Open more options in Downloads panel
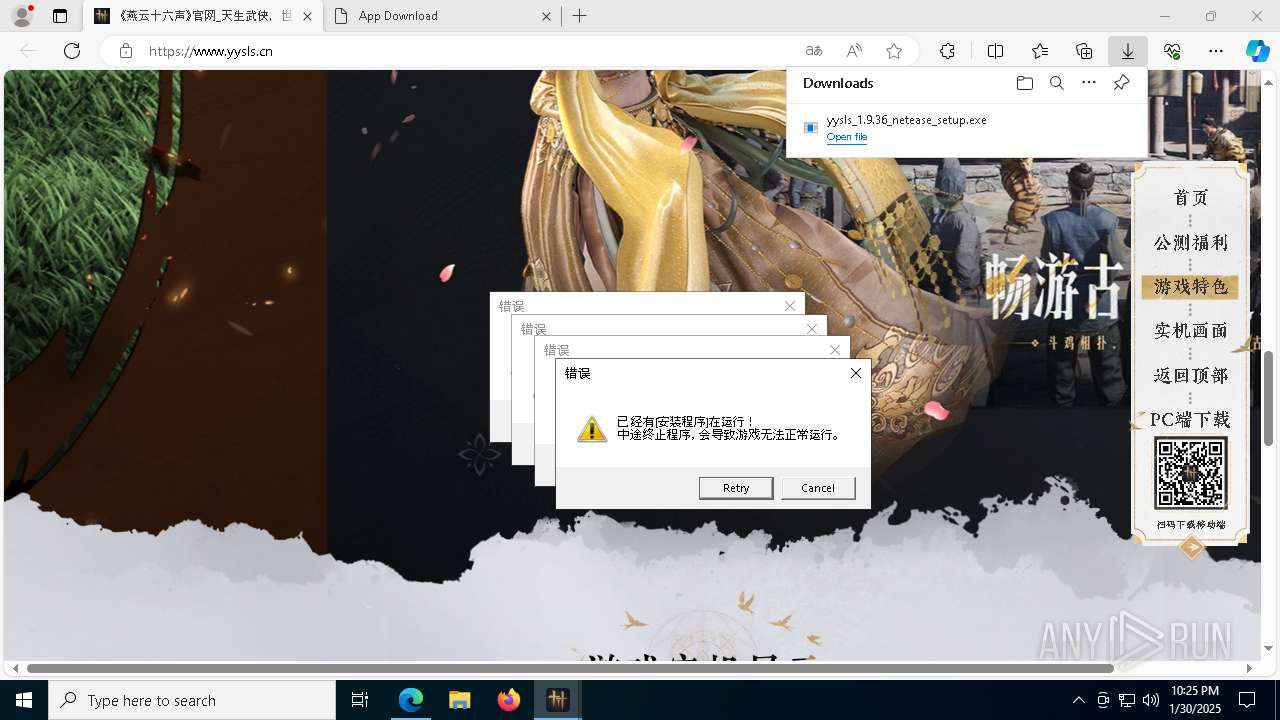Screen dimensions: 1280x720 1089,83
